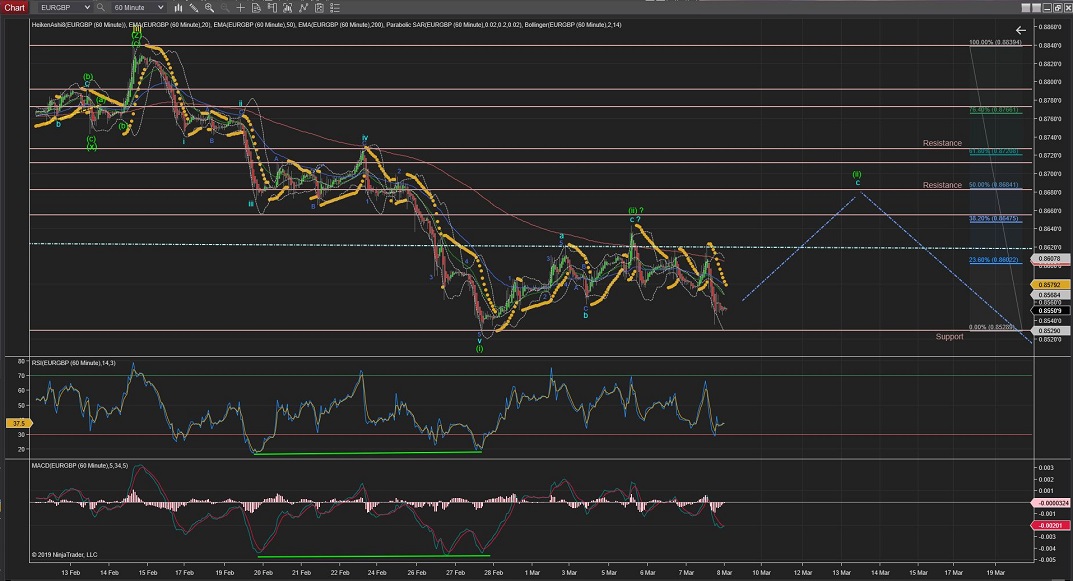Click the RSI 70 level axis label
This screenshot has width=1073, height=581.
(21, 376)
